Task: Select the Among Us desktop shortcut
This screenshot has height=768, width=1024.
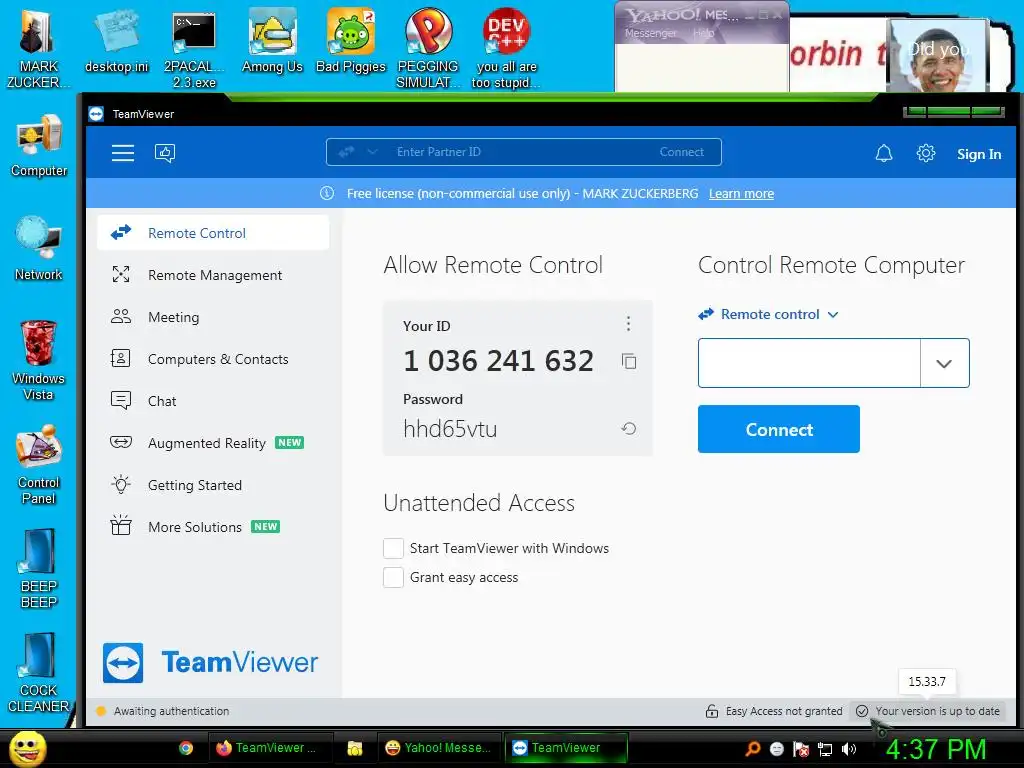Action: (272, 42)
